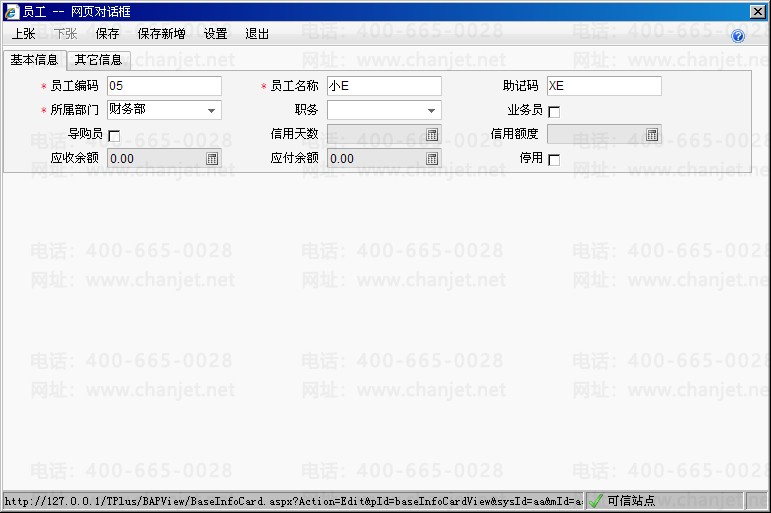Click 退出 to exit the dialog
Image resolution: width=771 pixels, height=513 pixels.
coord(257,33)
